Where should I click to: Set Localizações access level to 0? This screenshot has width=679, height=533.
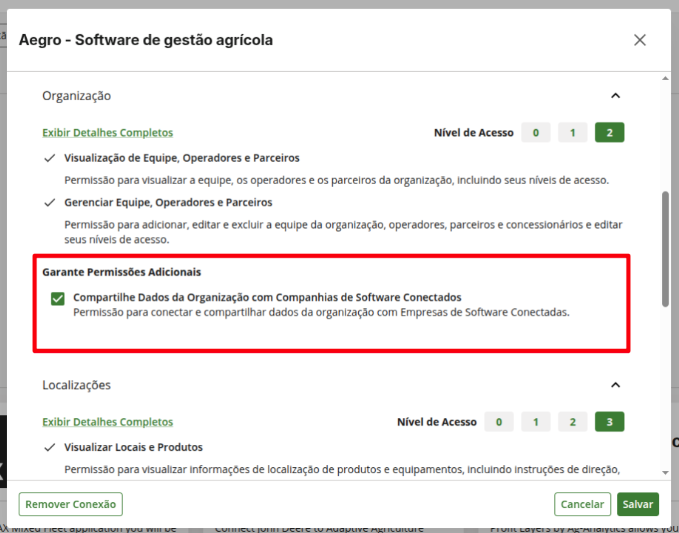(499, 422)
